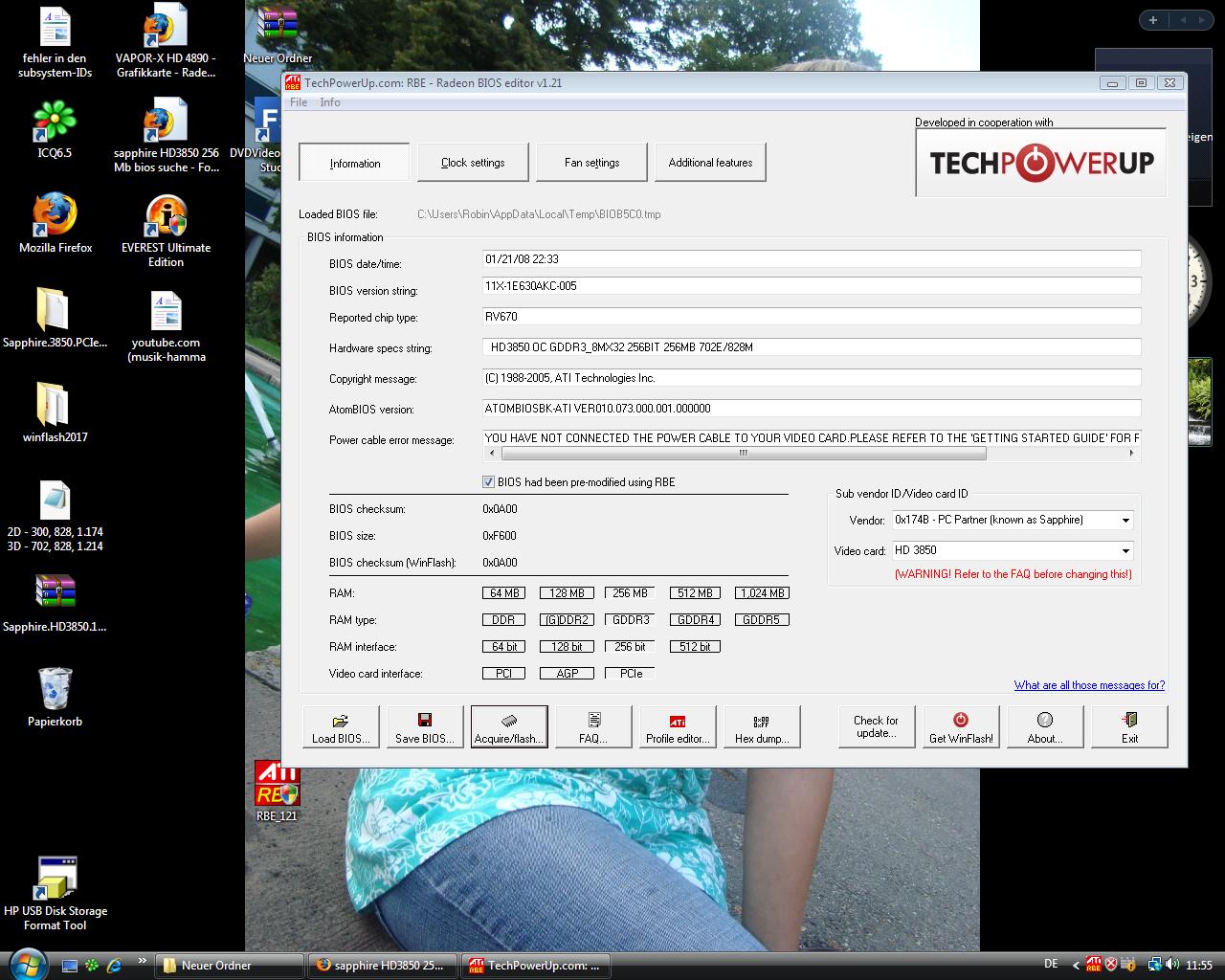1225x980 pixels.
Task: Check for update button
Action: (x=877, y=727)
